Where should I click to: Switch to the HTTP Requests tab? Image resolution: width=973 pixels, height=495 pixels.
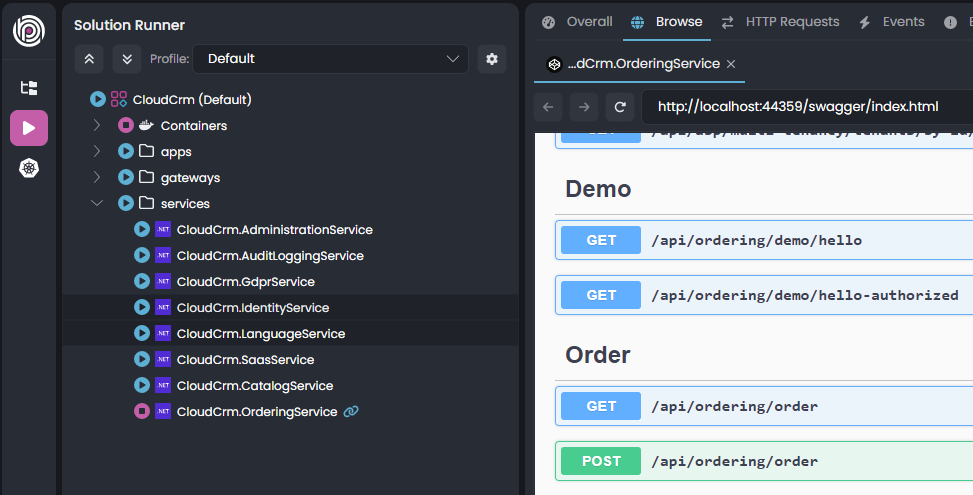(780, 22)
